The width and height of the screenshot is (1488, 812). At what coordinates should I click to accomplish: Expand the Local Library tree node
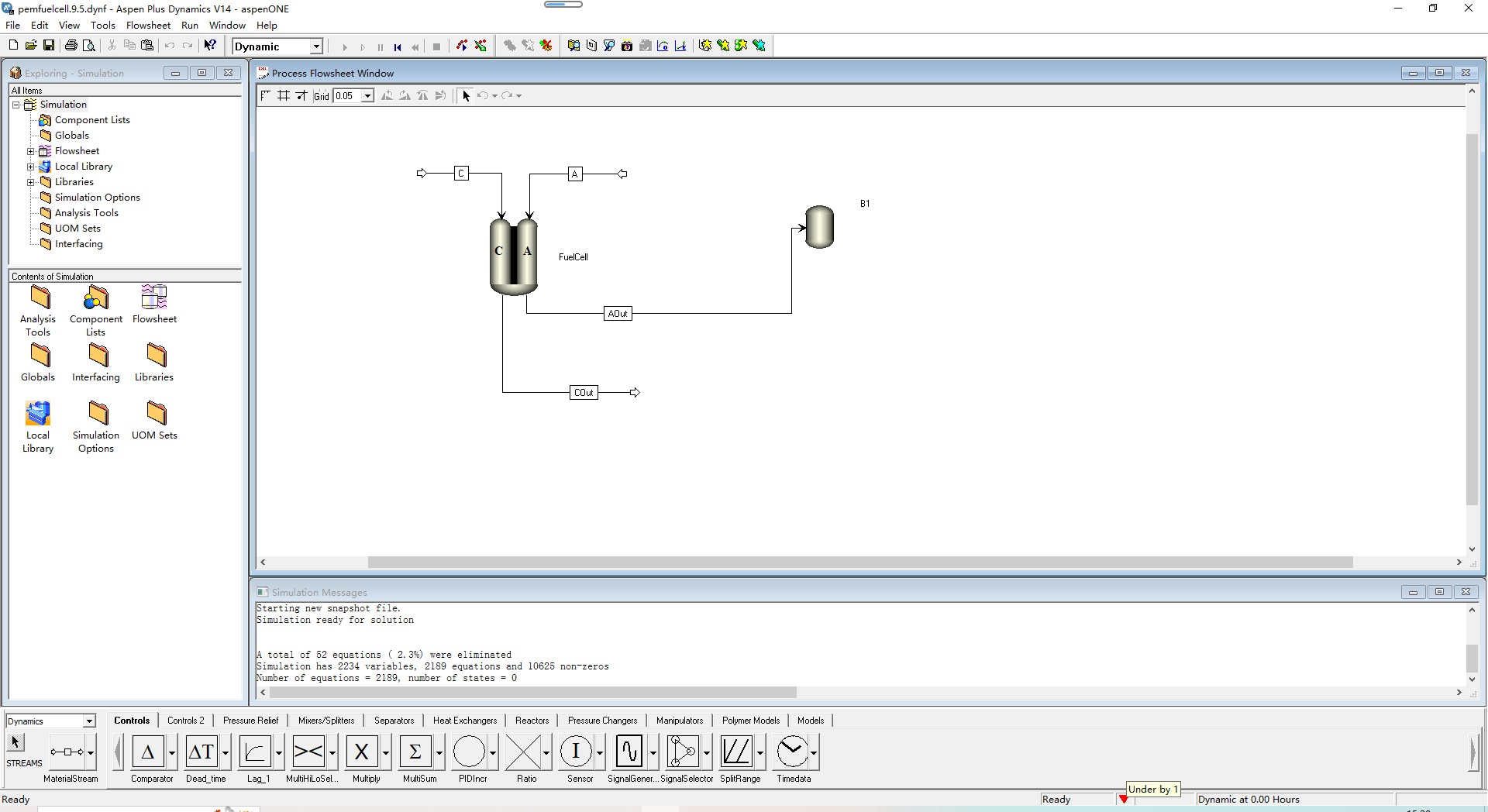coord(31,167)
